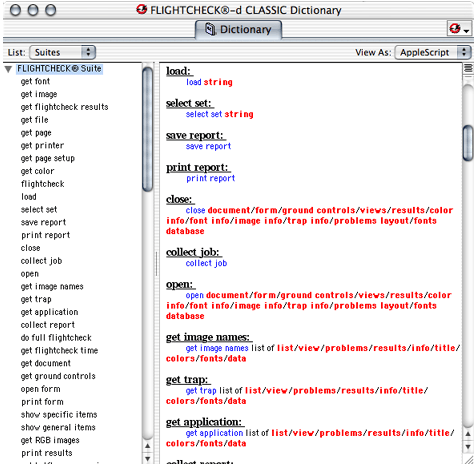Select 'get printer' in the suite list
This screenshot has height=464, width=474.
point(42,146)
